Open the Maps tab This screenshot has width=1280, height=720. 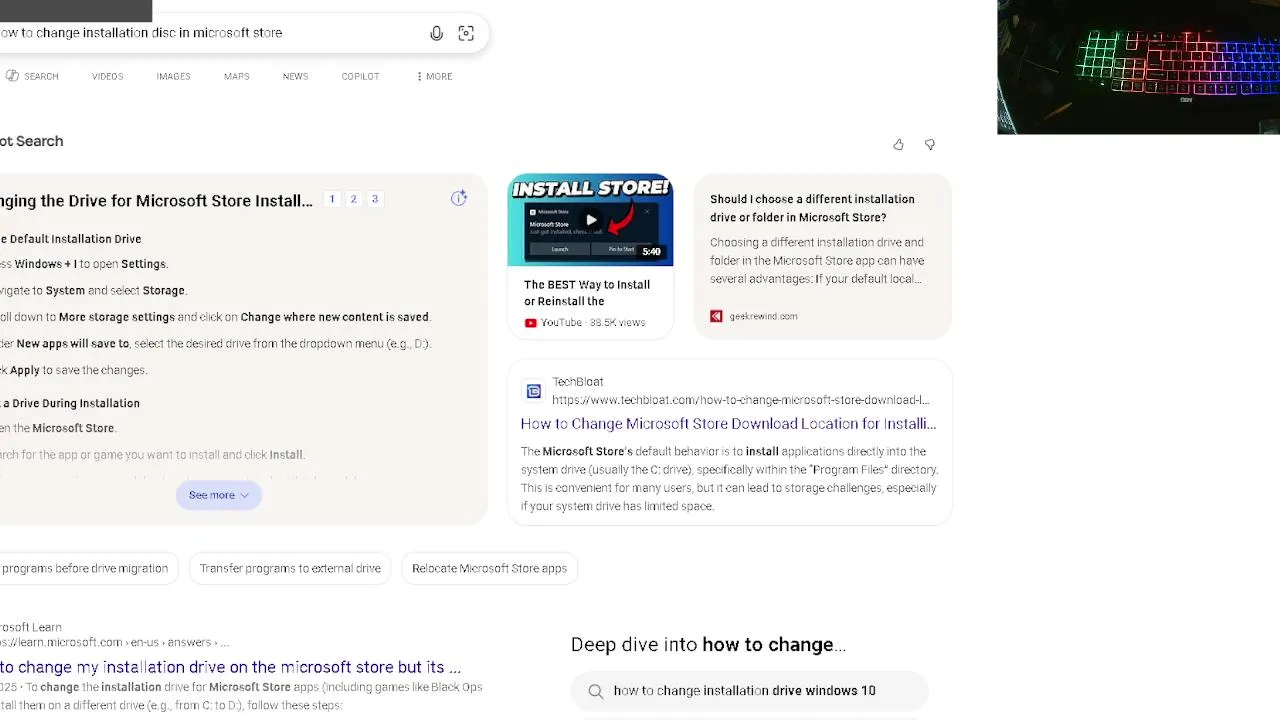pyautogui.click(x=237, y=76)
